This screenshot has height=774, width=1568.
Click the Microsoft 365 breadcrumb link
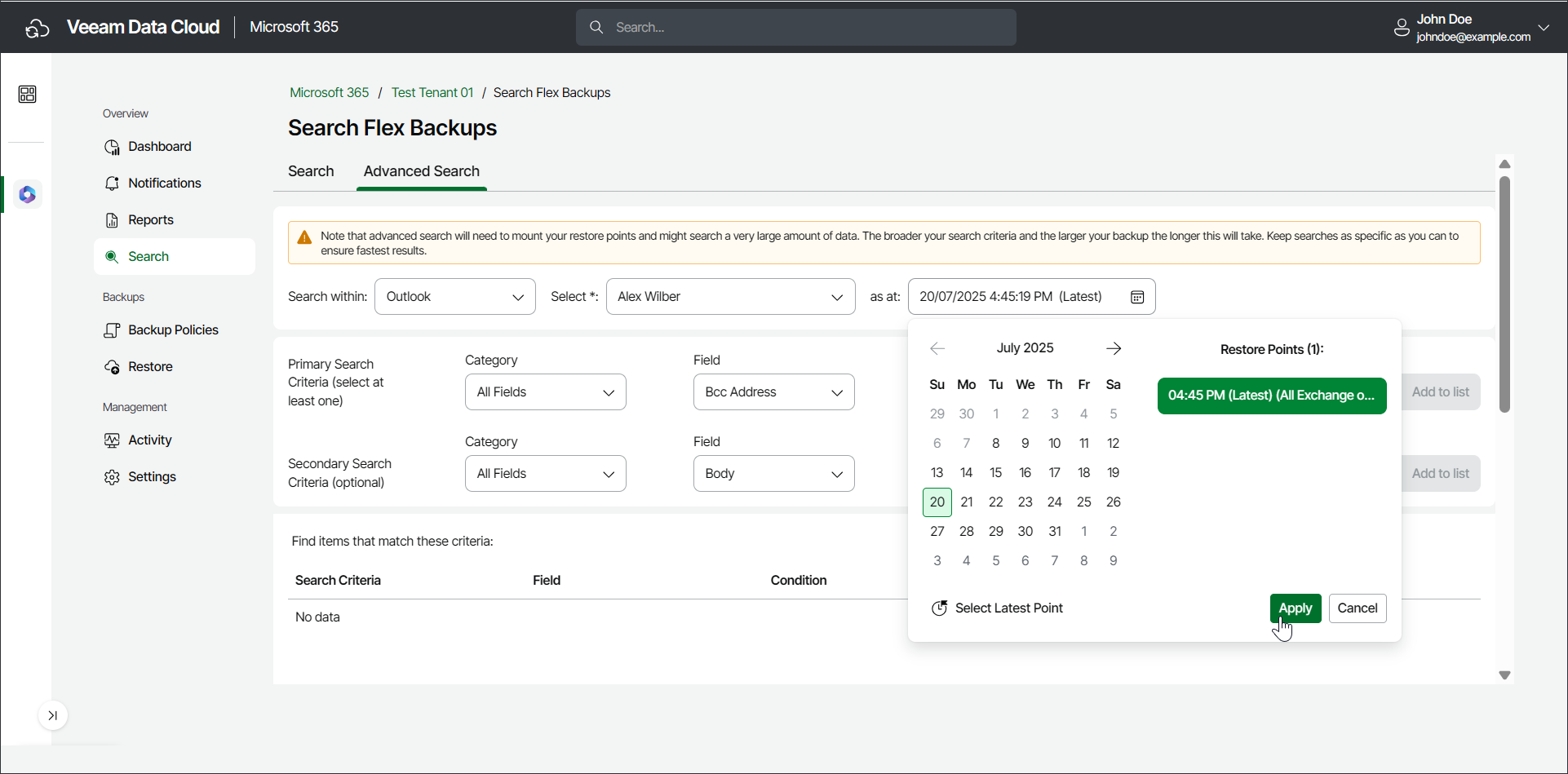(330, 93)
